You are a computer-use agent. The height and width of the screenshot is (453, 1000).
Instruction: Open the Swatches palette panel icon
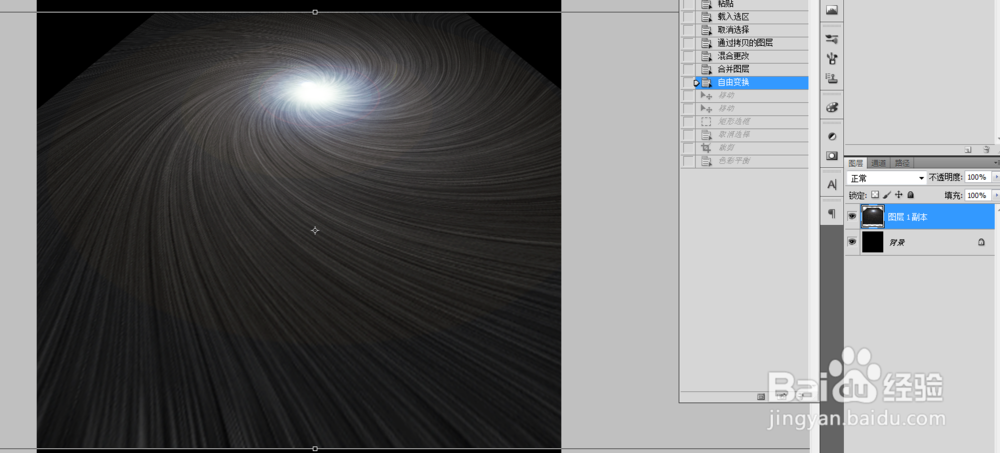pyautogui.click(x=832, y=108)
